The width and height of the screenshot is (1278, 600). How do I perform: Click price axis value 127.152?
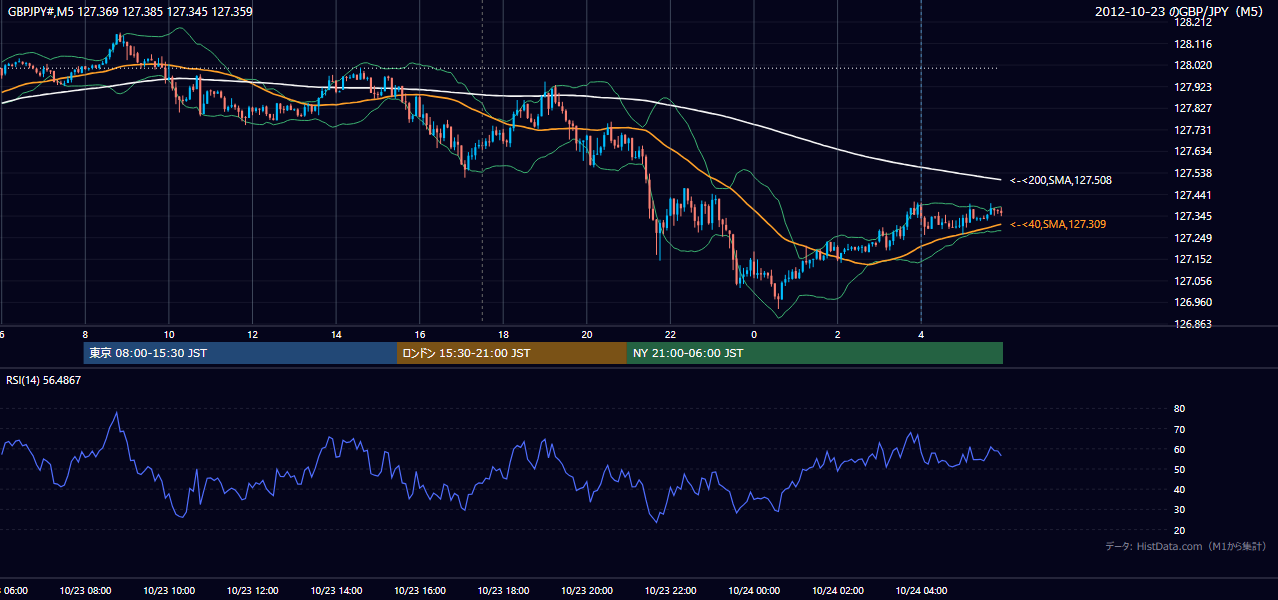(1193, 259)
